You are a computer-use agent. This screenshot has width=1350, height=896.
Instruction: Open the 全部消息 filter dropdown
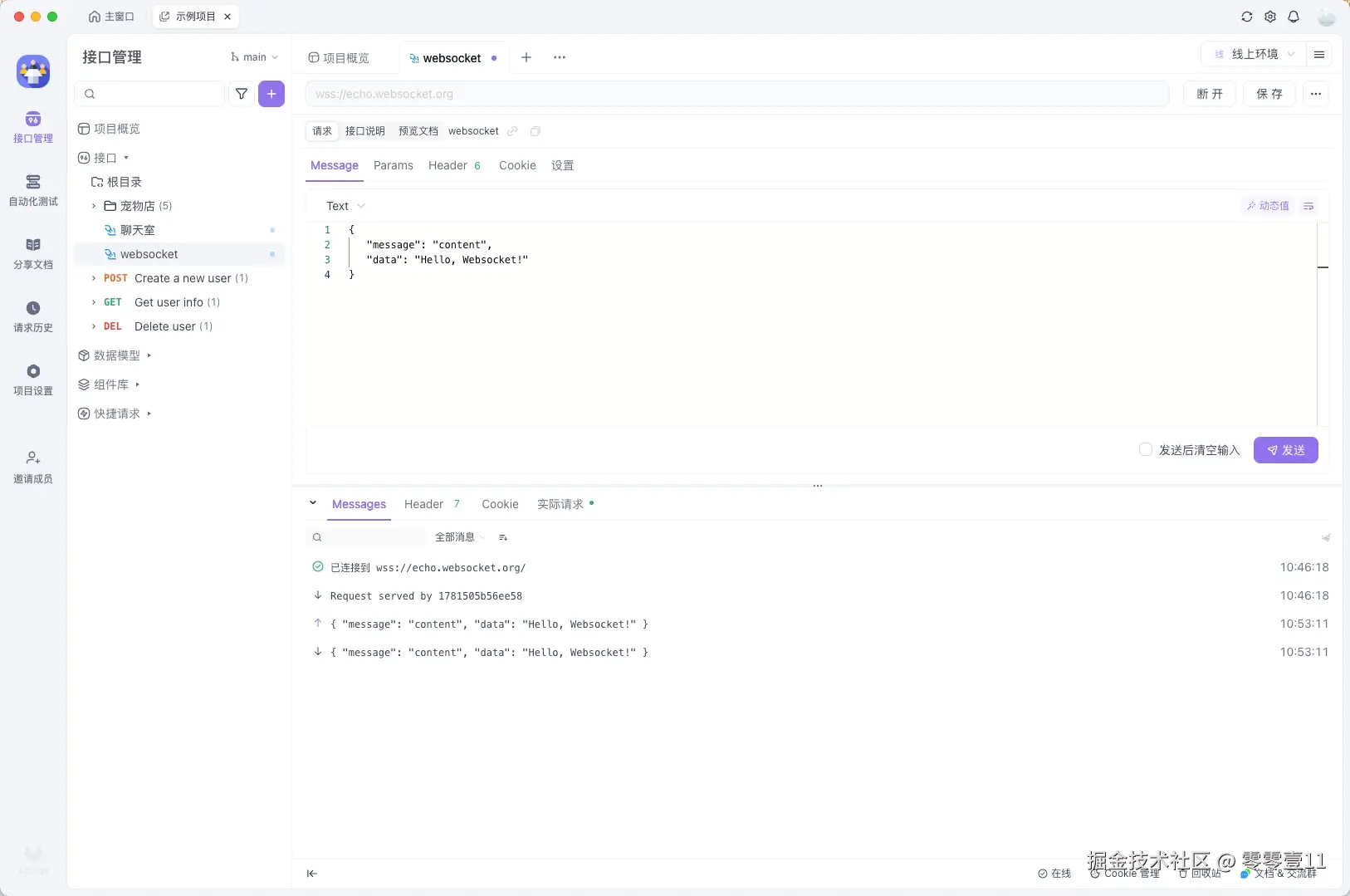(459, 537)
